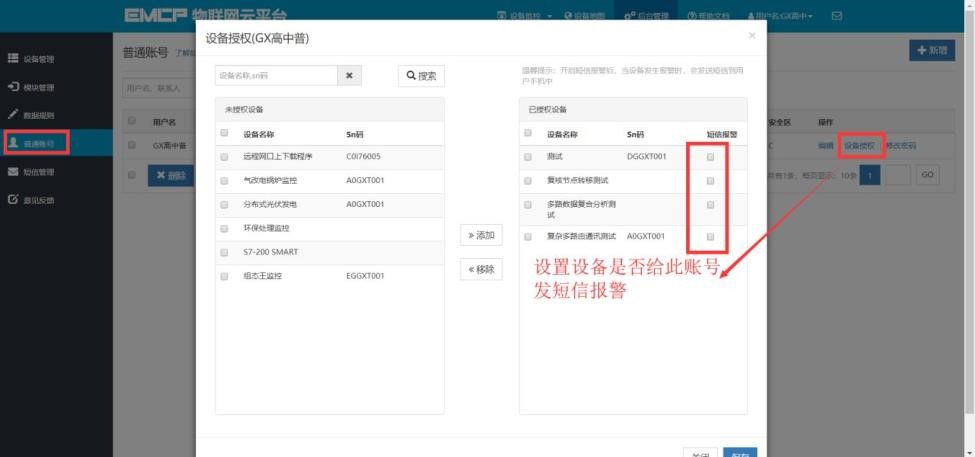The height and width of the screenshot is (457, 975).
Task: Click the 模块管理 sign-in arrow icon
Action: tap(12, 87)
